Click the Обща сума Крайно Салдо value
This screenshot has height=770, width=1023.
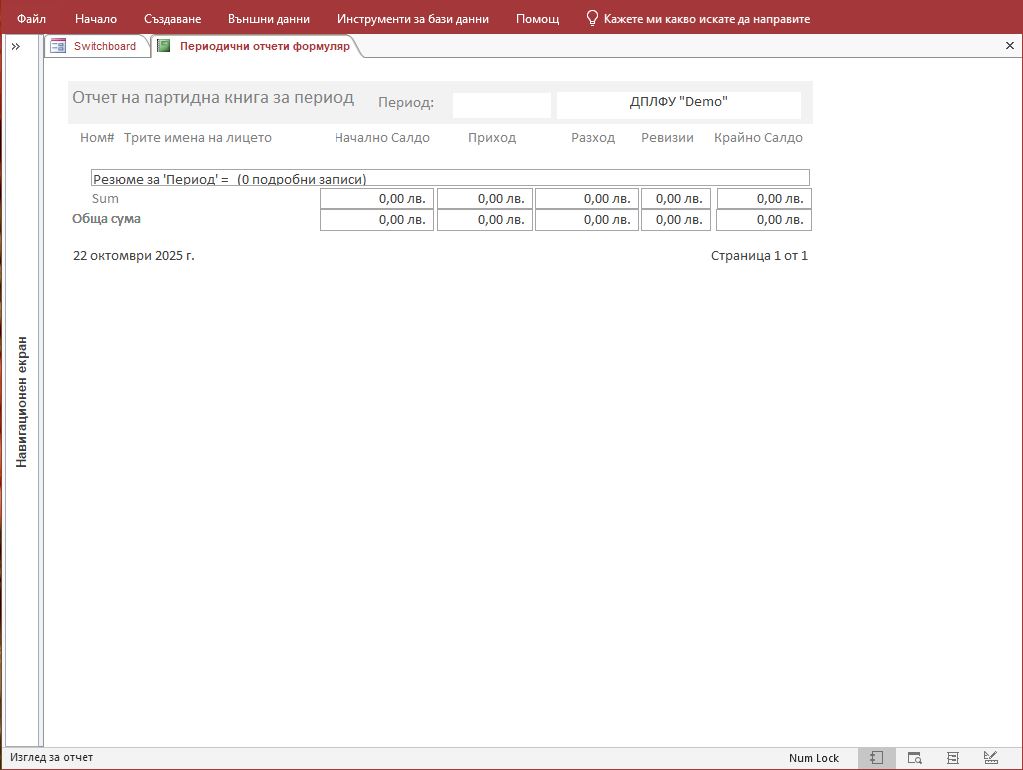point(763,220)
